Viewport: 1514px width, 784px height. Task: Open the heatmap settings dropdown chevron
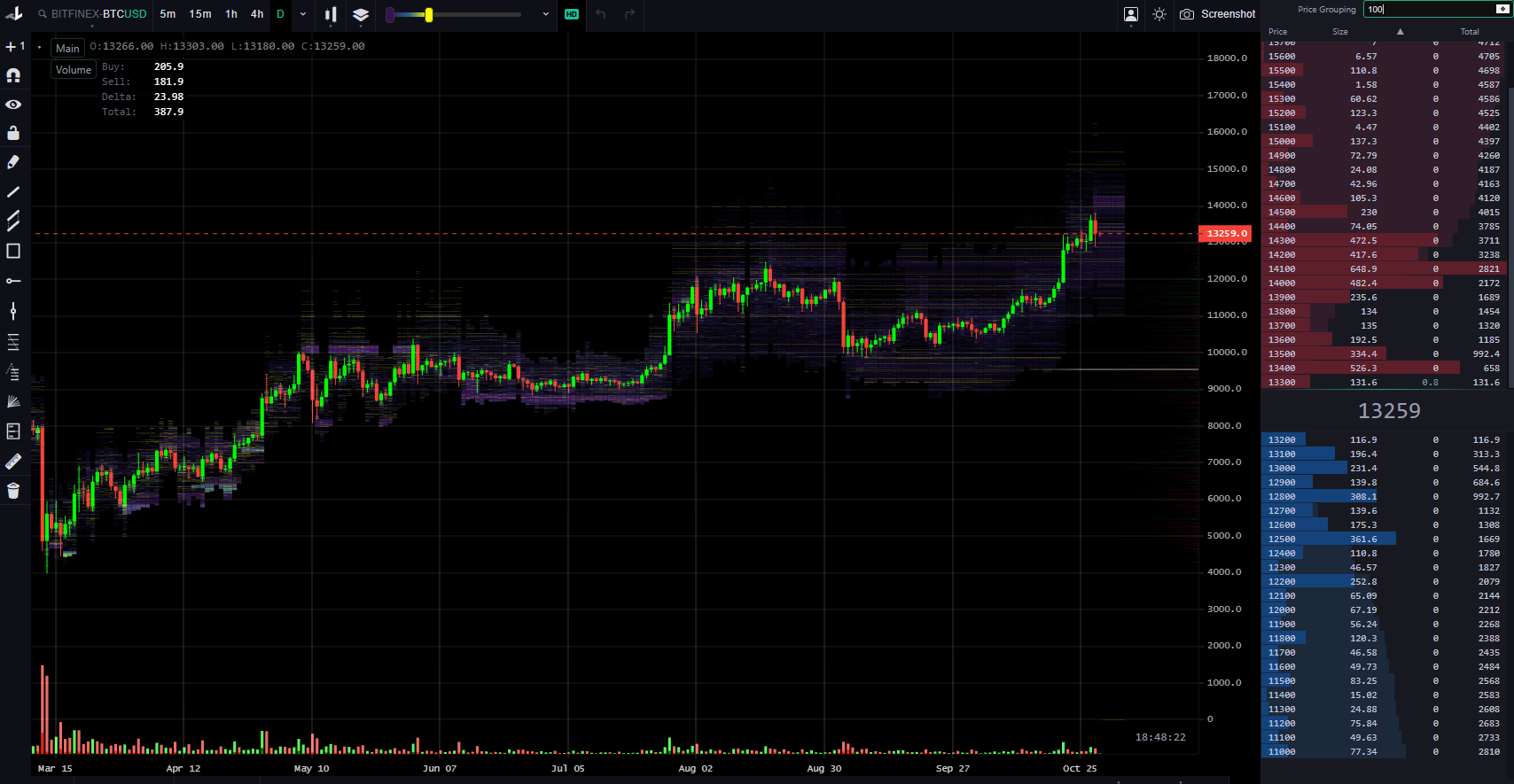(x=546, y=14)
